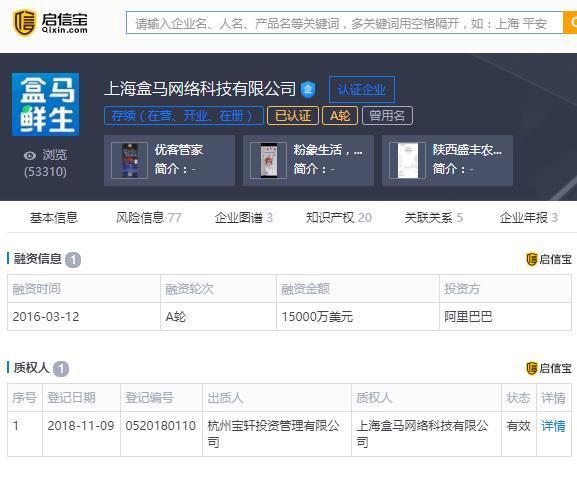The image size is (577, 477).
Task: Open the 优客管家 product thumbnail
Action: [130, 160]
